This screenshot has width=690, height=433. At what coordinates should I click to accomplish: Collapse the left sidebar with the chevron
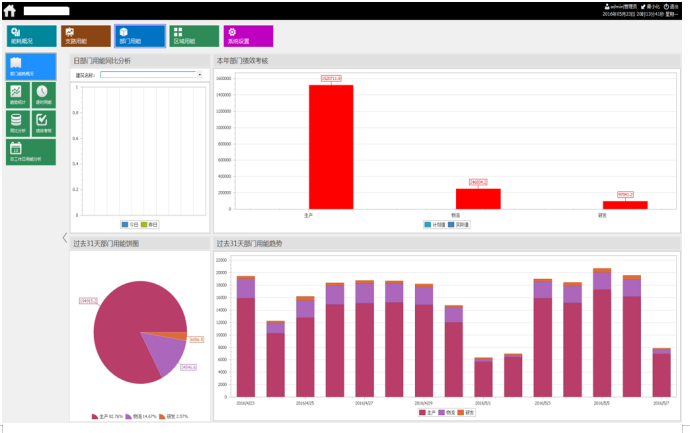point(65,238)
